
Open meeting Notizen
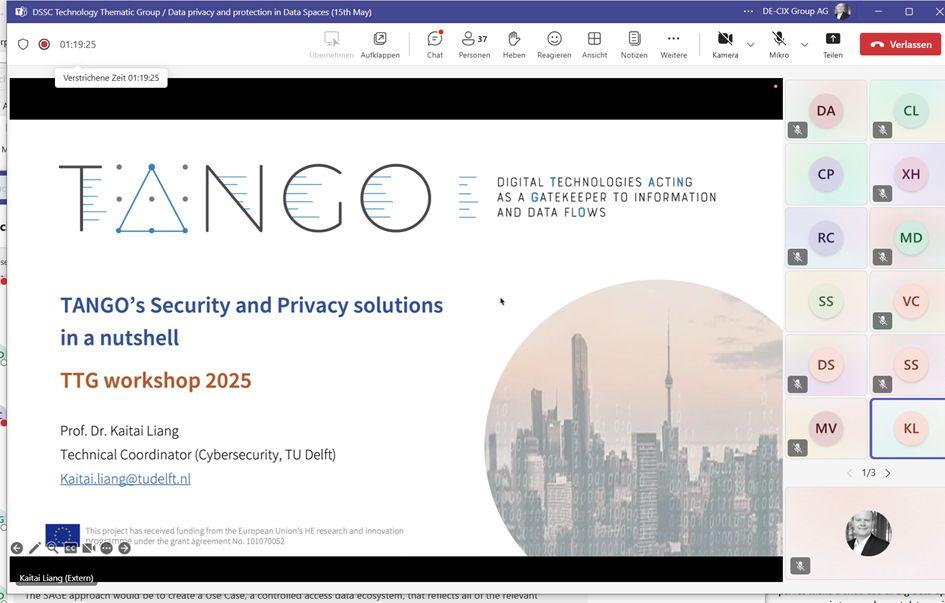pos(634,44)
